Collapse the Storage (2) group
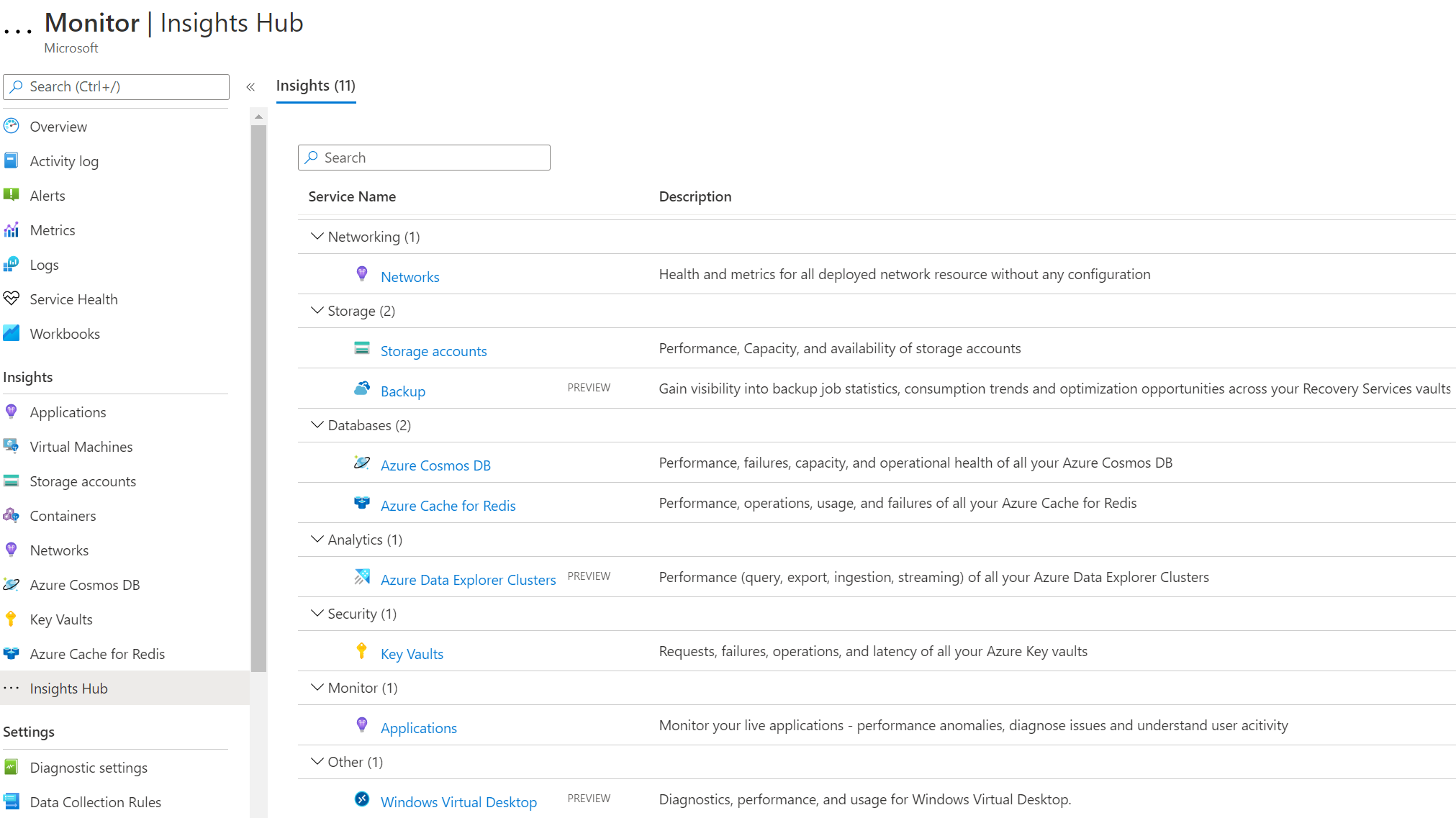The width and height of the screenshot is (1456, 818). (x=317, y=310)
